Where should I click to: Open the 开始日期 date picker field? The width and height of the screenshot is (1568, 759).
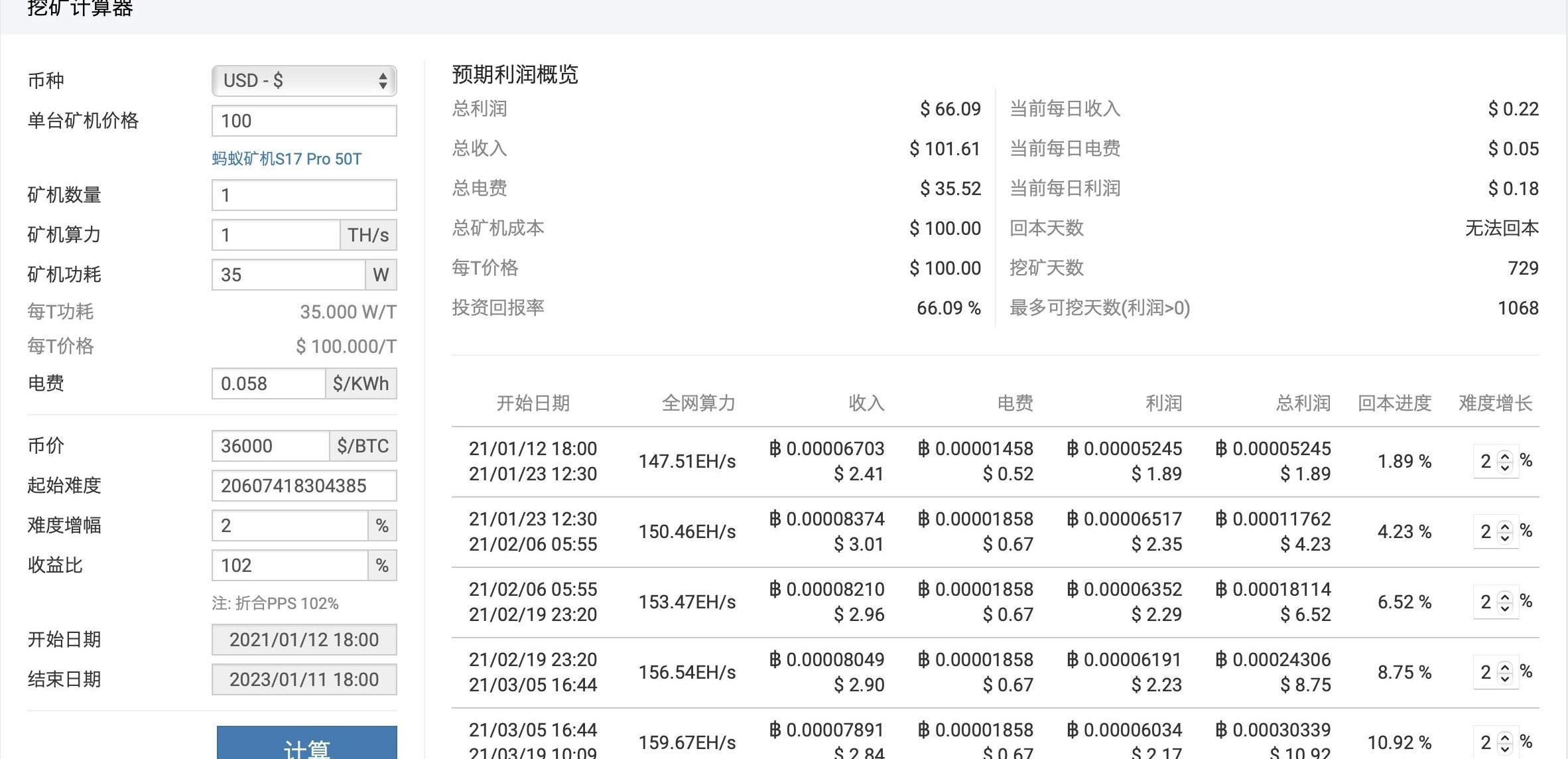pos(304,640)
